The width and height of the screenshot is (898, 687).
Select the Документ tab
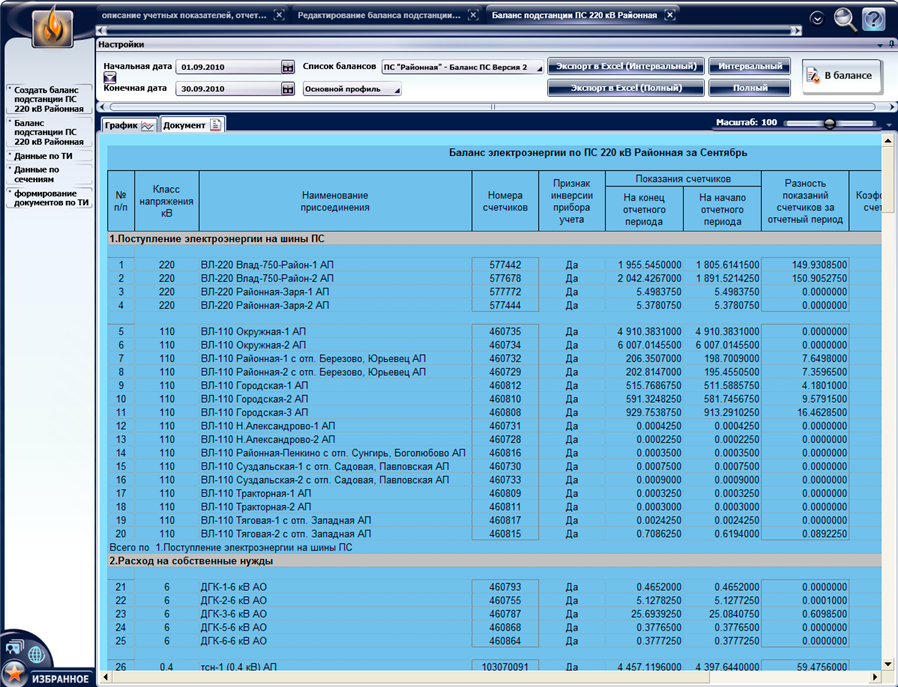click(x=192, y=125)
